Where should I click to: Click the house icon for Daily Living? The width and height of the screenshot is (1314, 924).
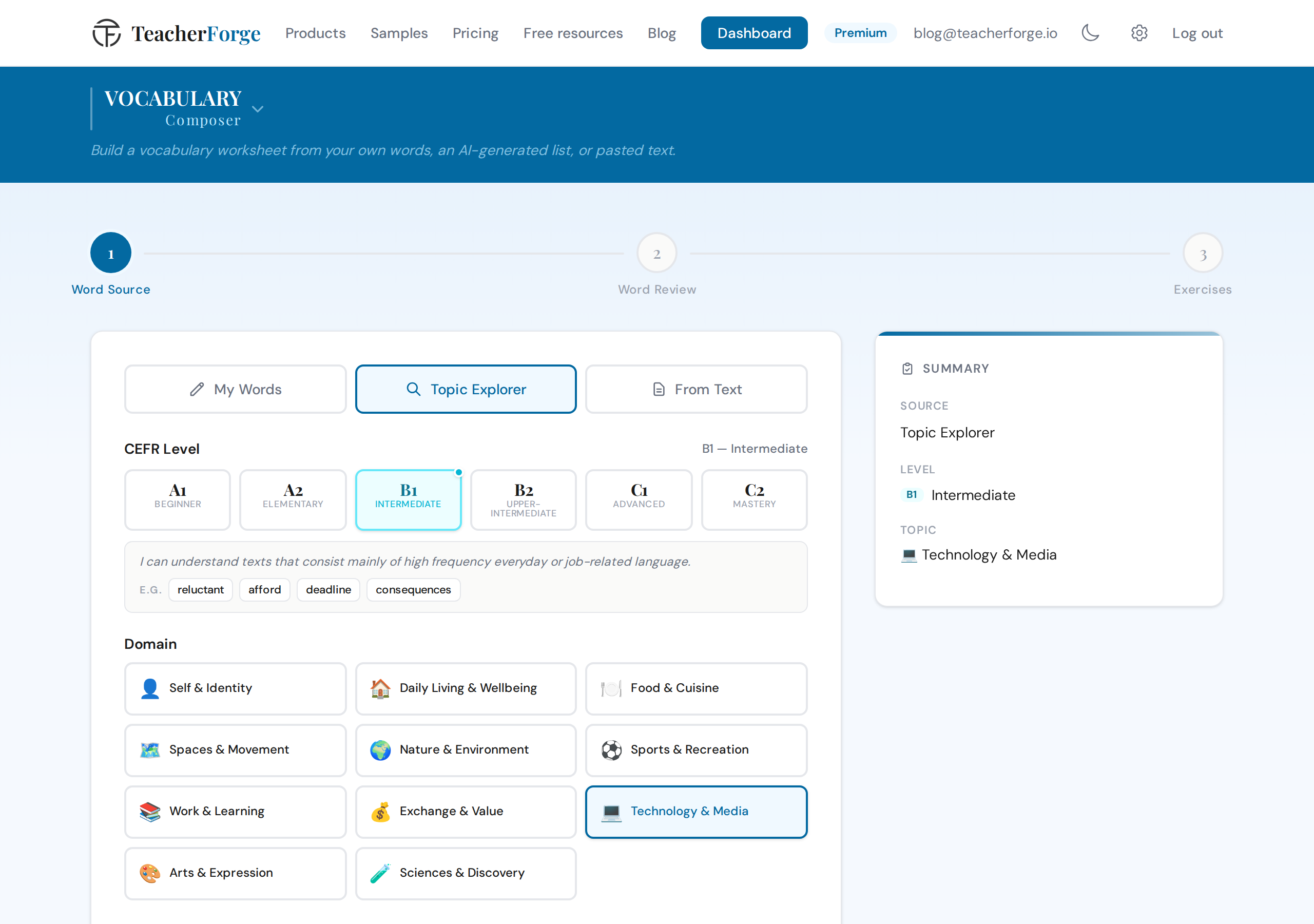[x=380, y=688]
